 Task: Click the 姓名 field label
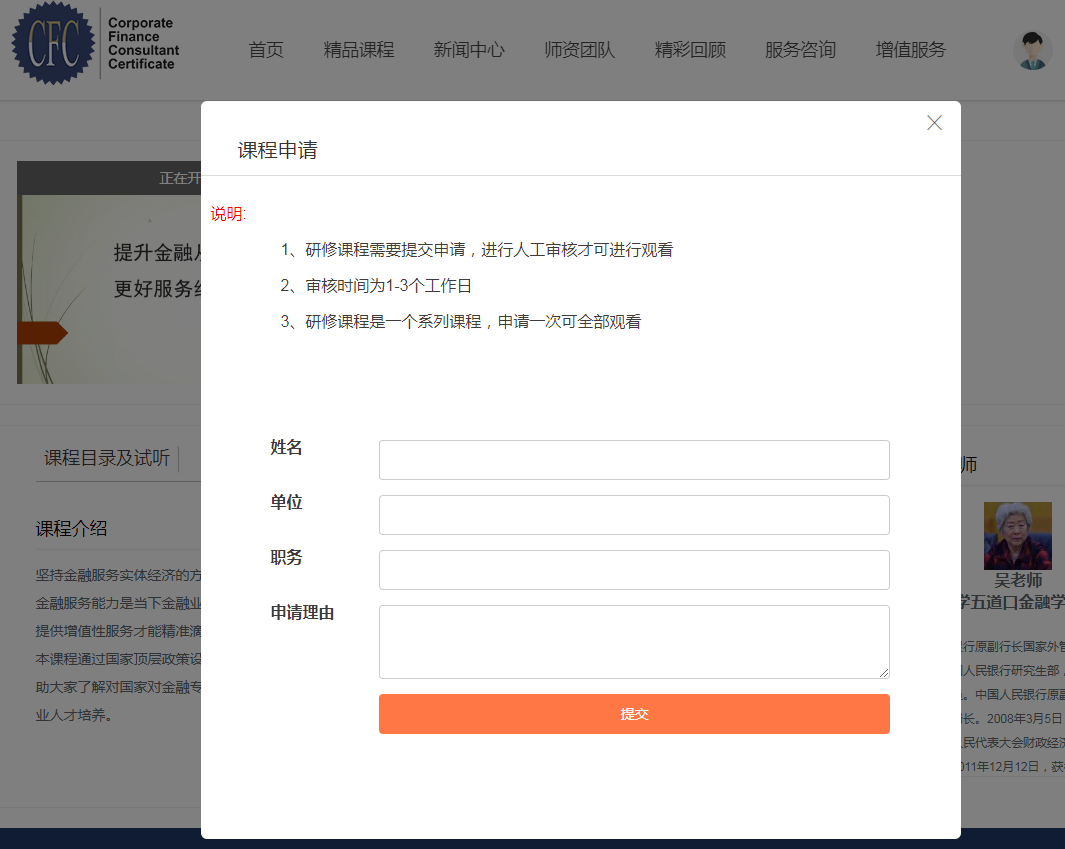coord(286,447)
